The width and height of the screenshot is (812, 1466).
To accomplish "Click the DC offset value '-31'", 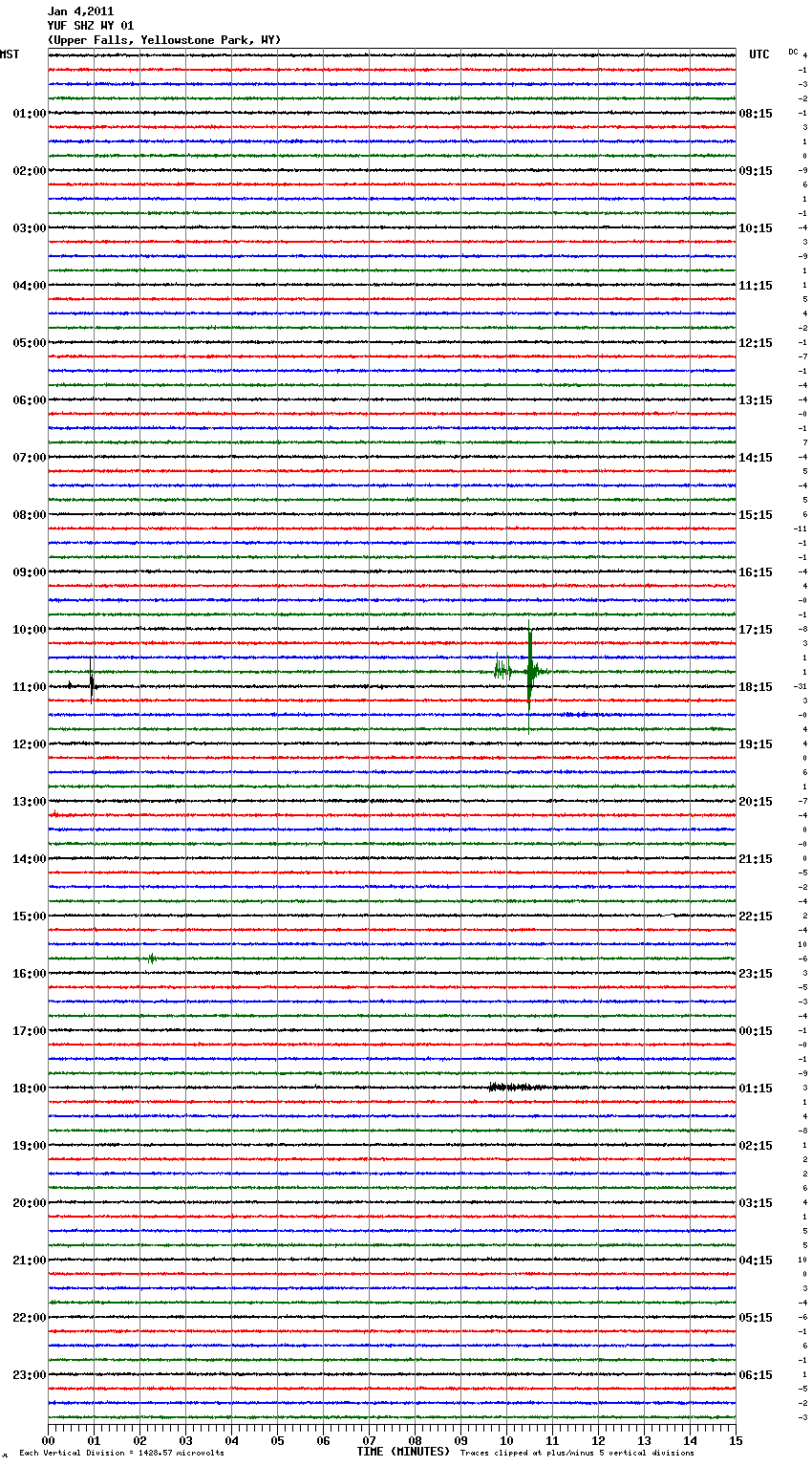I will (800, 687).
